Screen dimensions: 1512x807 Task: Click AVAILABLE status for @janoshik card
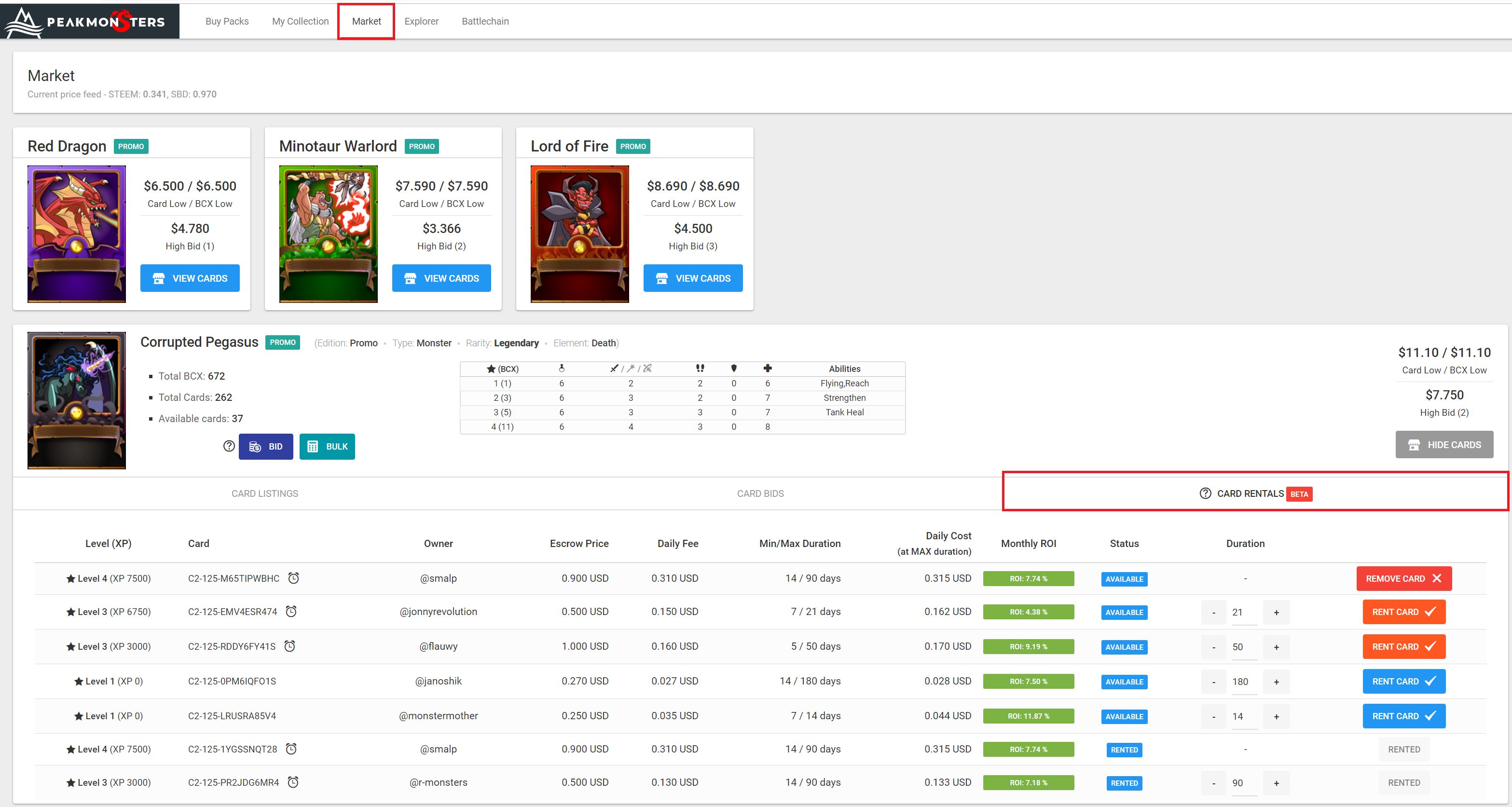[1124, 682]
